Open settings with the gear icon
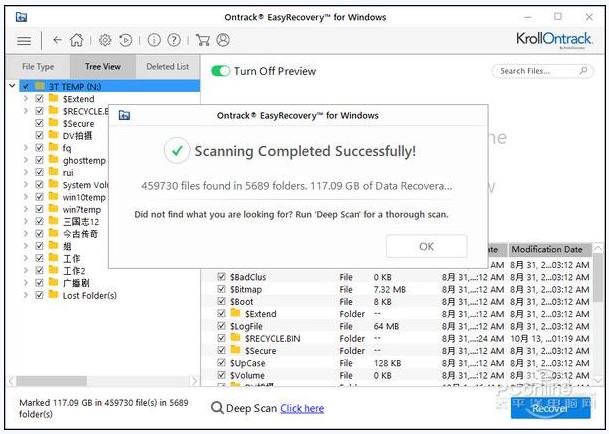The height and width of the screenshot is (434, 609). coord(105,40)
